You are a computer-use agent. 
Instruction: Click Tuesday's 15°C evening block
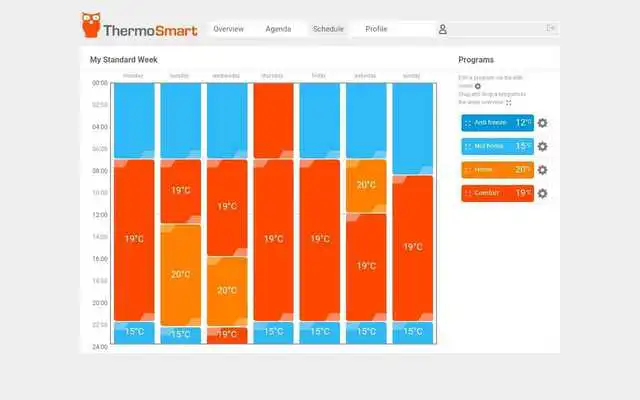coord(181,335)
